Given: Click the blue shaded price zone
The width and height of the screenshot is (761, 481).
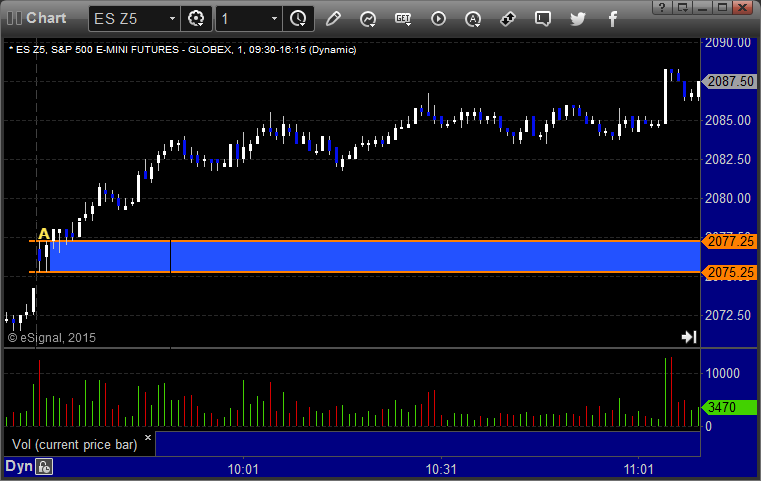Looking at the screenshot, I should (x=375, y=256).
